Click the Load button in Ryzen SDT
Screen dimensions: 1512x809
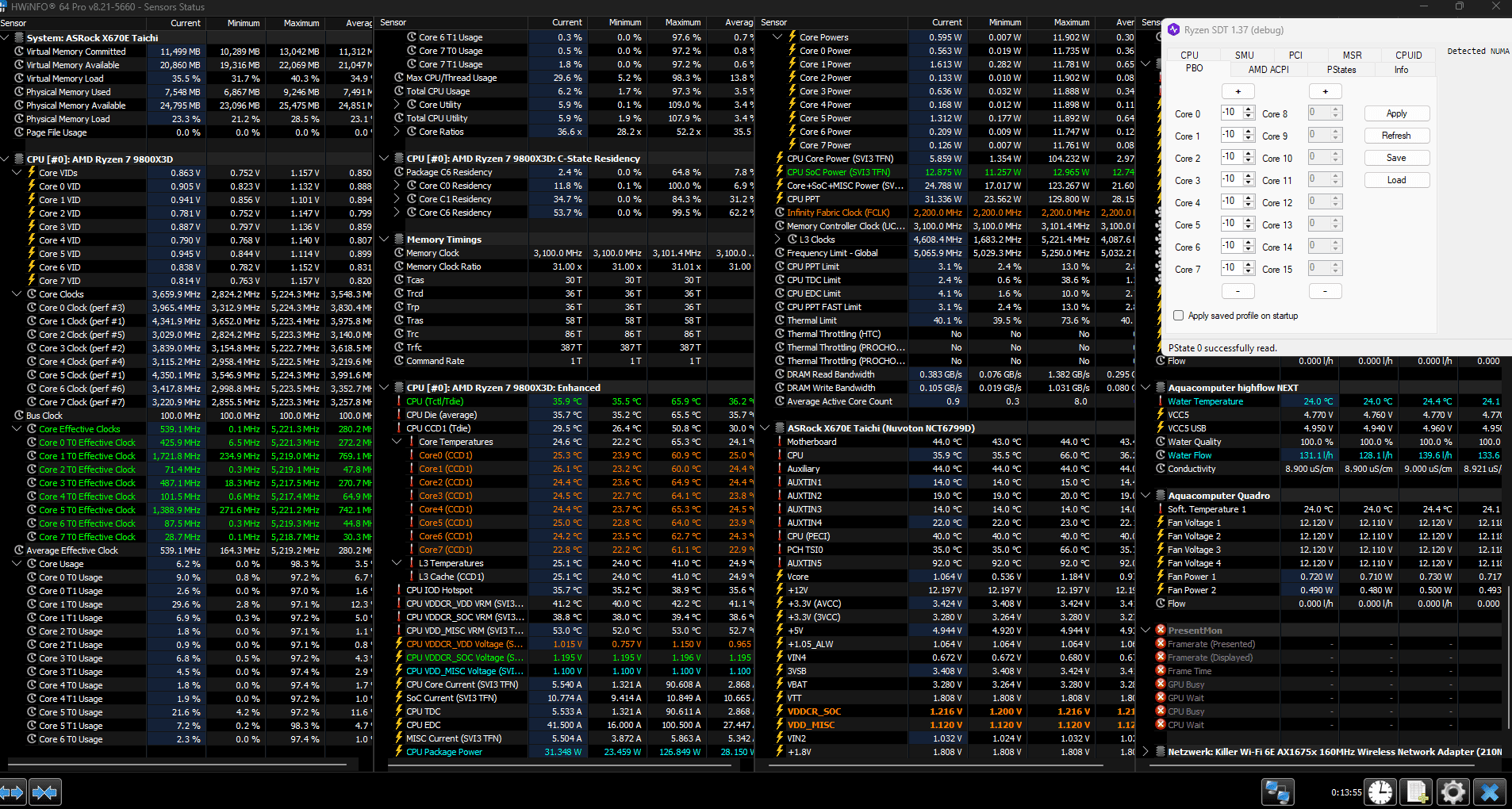(1397, 180)
